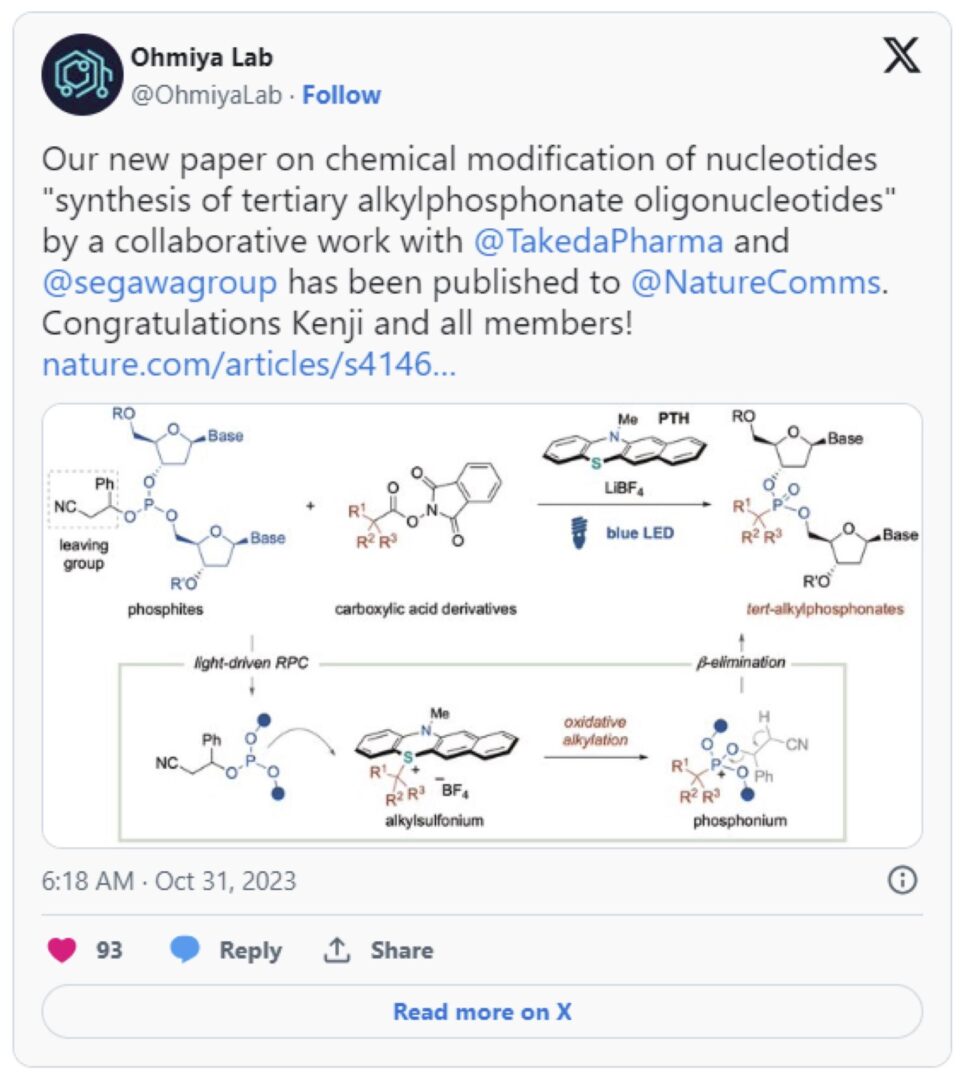Click the Share label

402,950
